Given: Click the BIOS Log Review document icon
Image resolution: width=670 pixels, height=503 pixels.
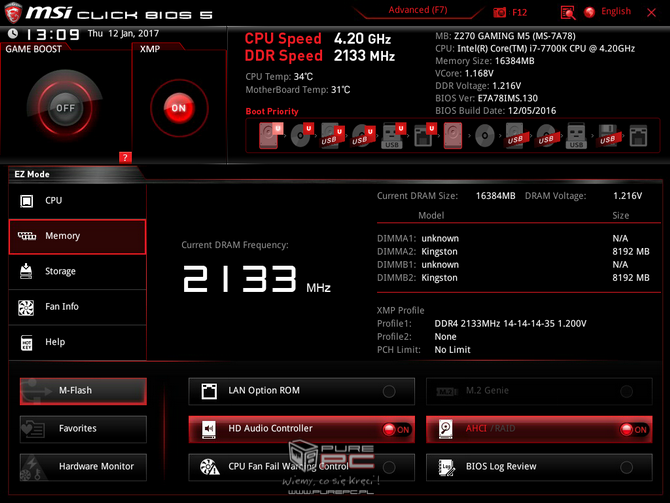Looking at the screenshot, I should point(447,467).
